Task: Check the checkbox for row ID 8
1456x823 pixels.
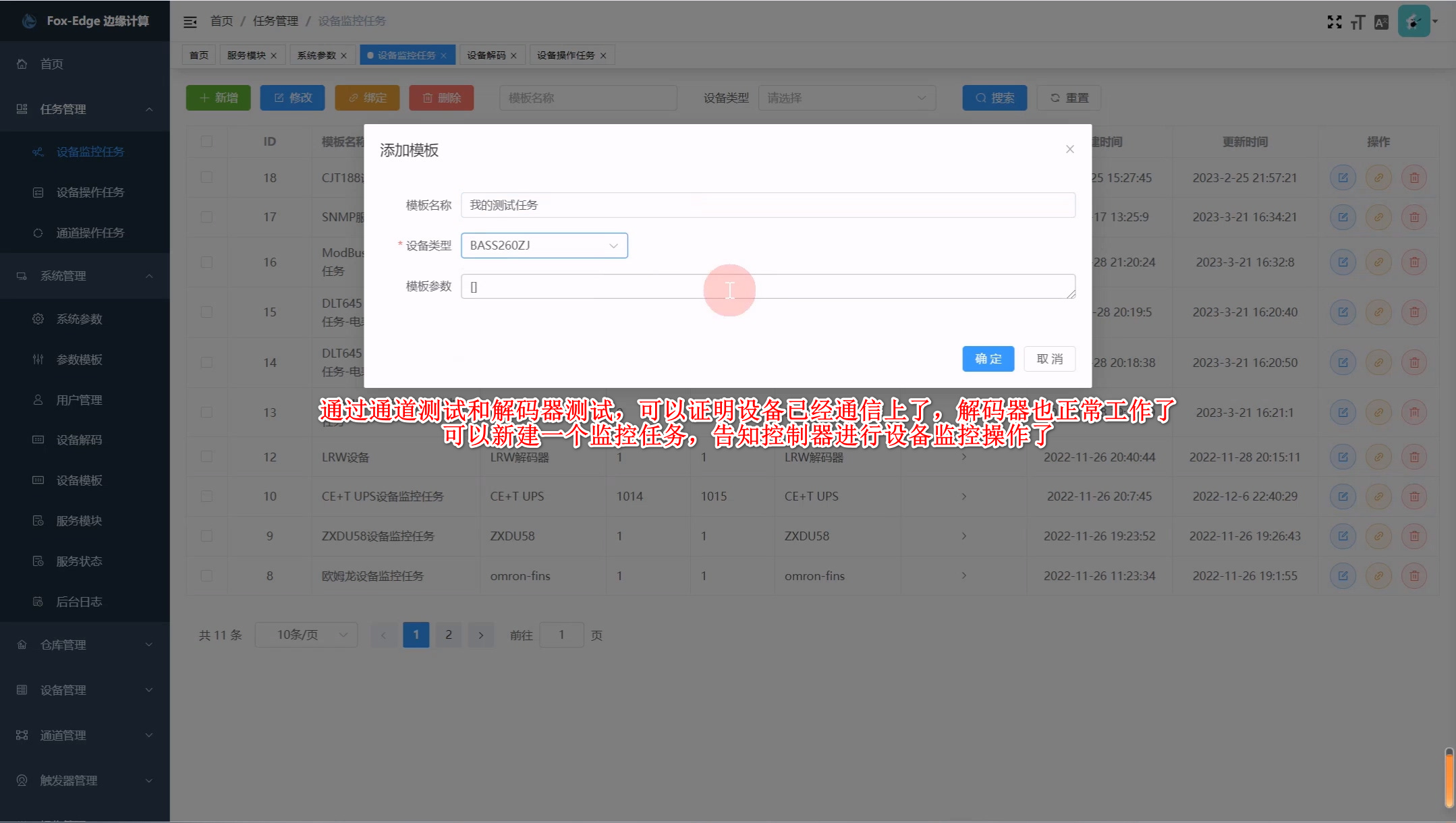Action: (x=206, y=575)
